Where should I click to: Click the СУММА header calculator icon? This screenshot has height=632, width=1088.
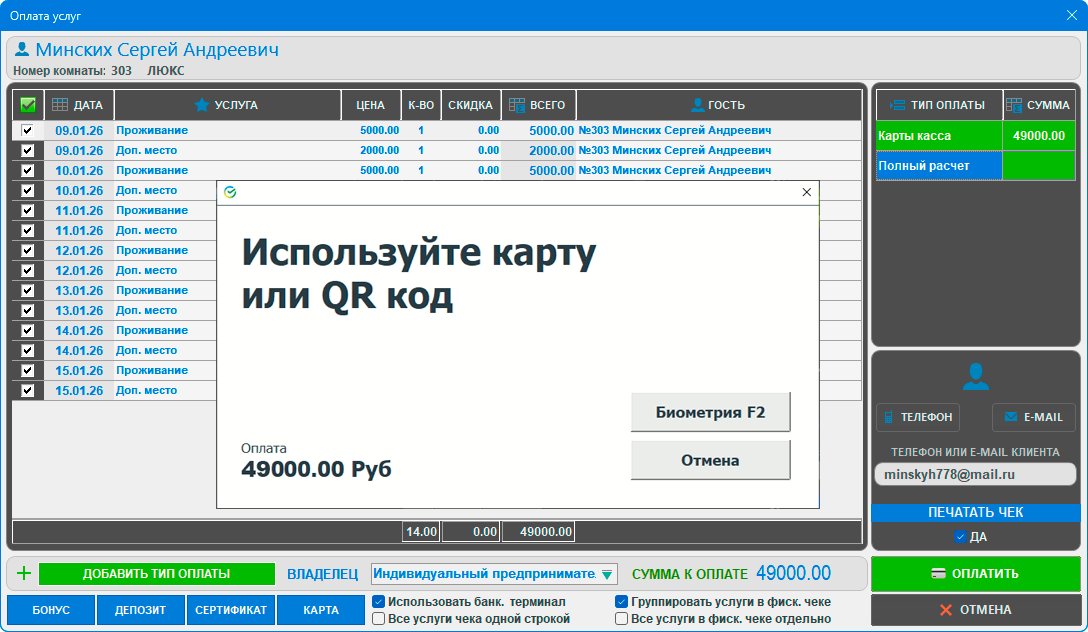[1014, 105]
